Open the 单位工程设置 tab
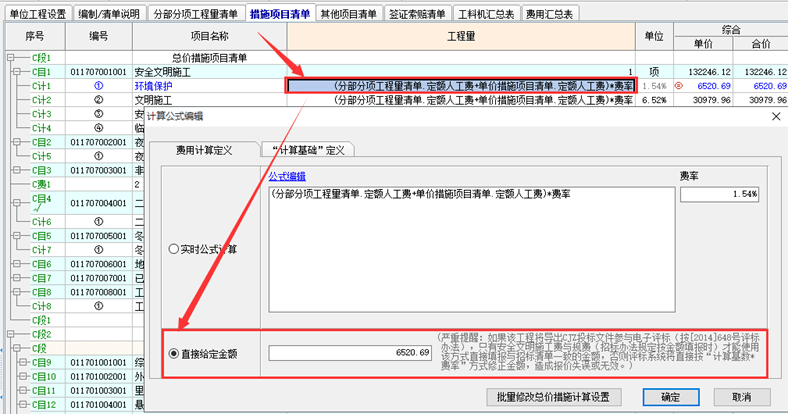 pyautogui.click(x=38, y=14)
